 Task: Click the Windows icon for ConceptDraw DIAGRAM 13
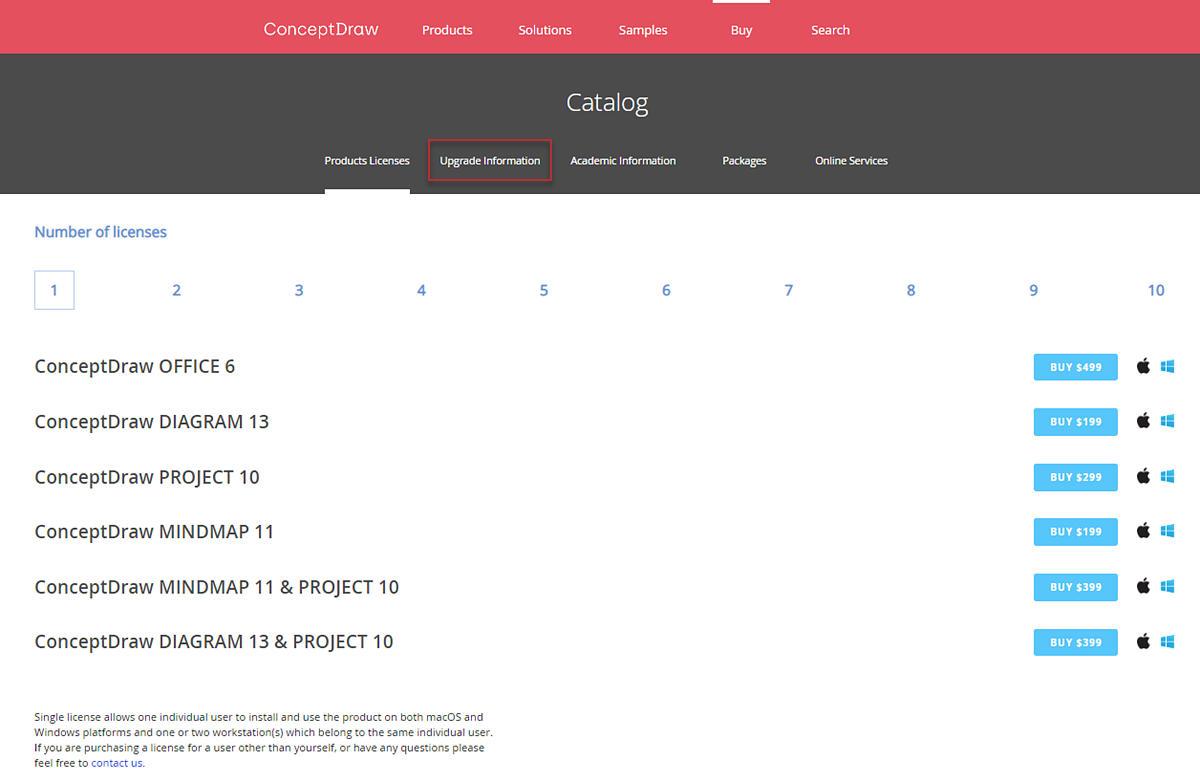click(1167, 422)
